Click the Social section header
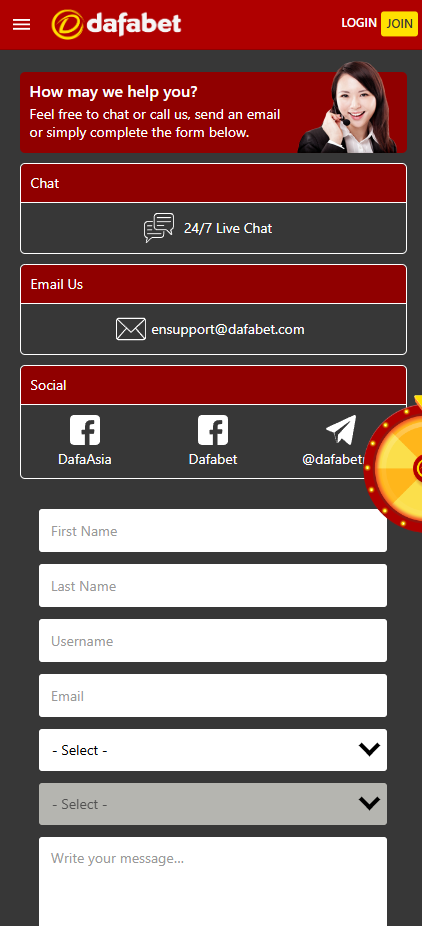422x926 pixels. pyautogui.click(x=213, y=385)
